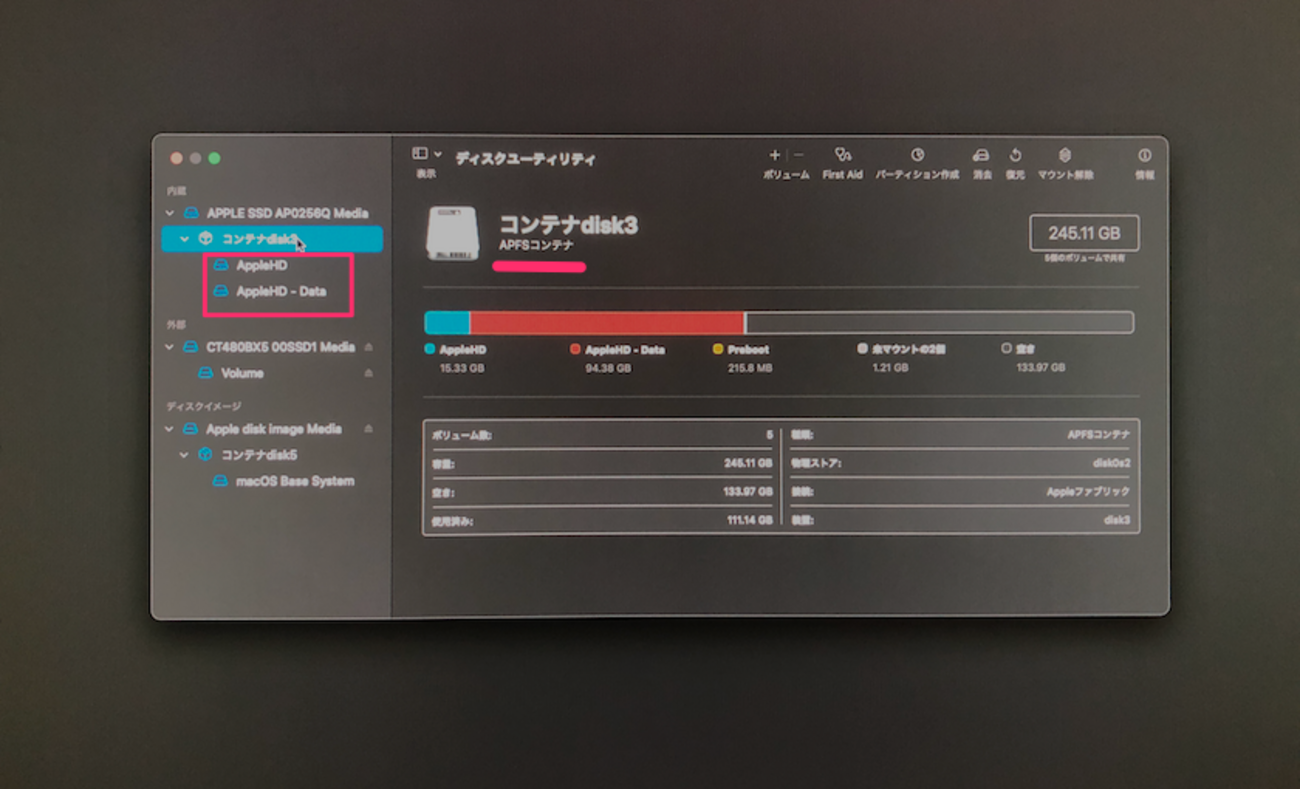Click the 215.8 MB Preboot size value
Image resolution: width=1300 pixels, height=789 pixels.
[750, 368]
